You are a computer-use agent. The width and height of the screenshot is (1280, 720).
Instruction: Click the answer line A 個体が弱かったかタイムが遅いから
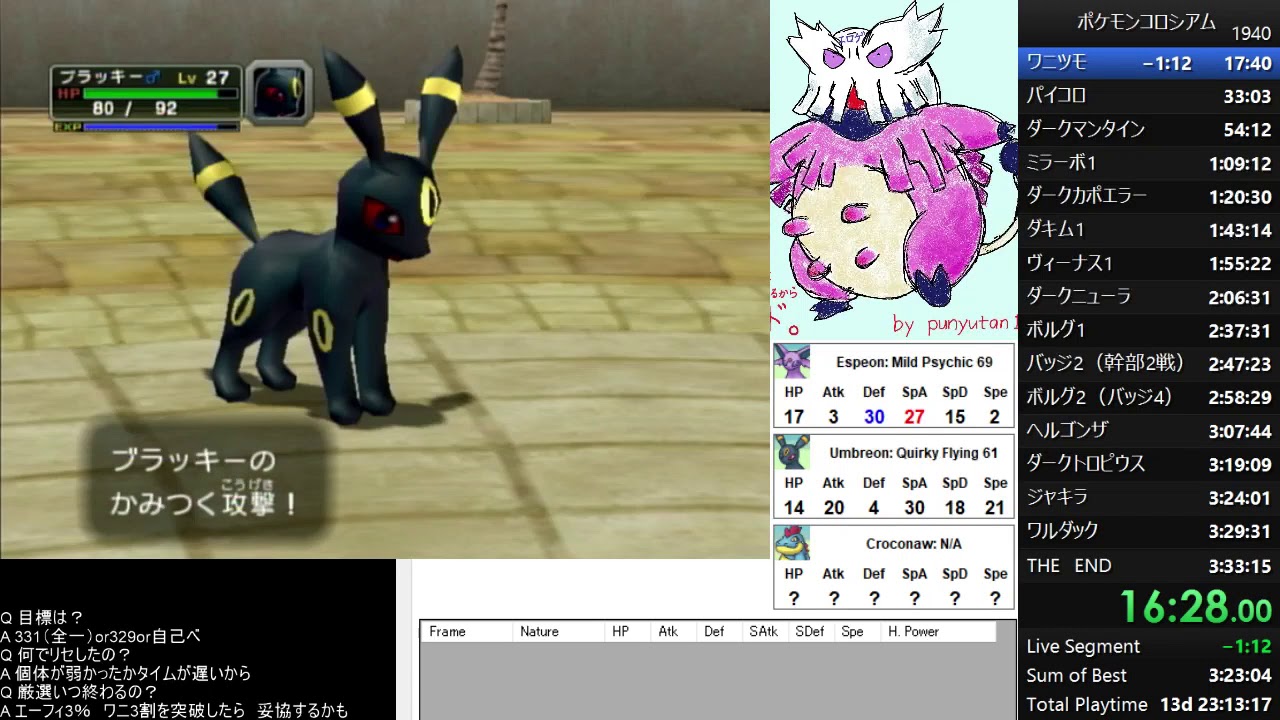coord(126,674)
